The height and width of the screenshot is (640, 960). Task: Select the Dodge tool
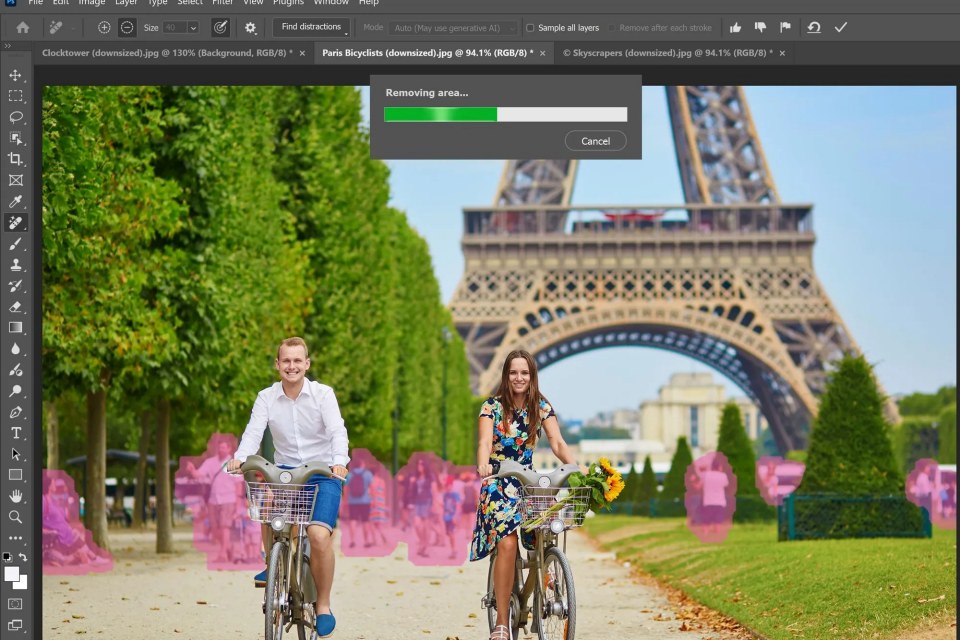[16, 391]
